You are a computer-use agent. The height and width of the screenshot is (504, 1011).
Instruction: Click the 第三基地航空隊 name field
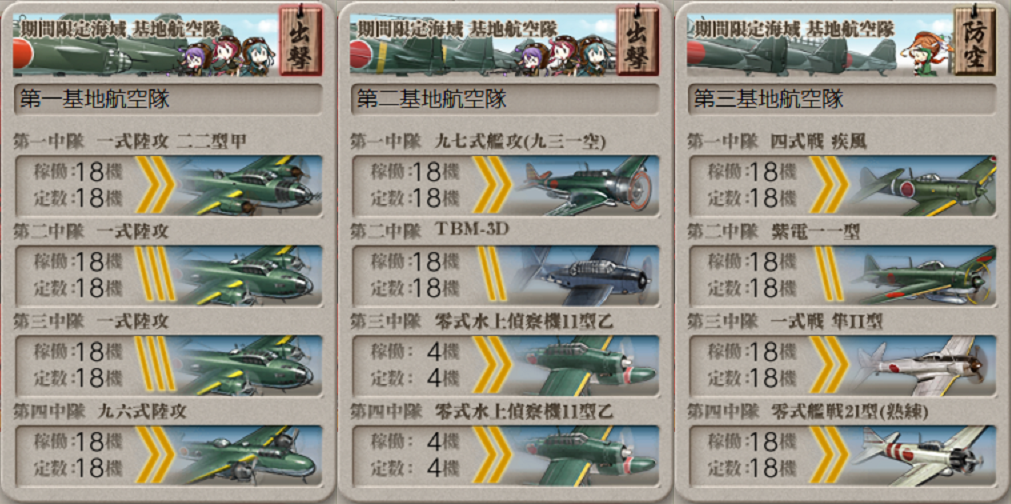842,99
